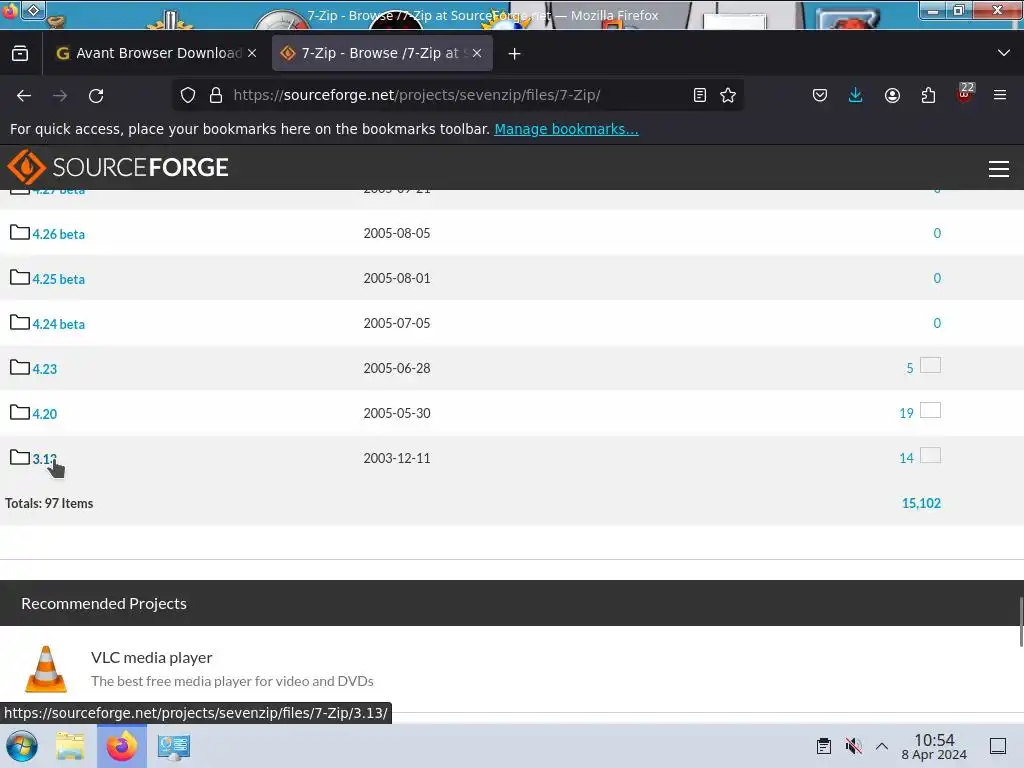The width and height of the screenshot is (1024, 768).
Task: Open the 4.25 beta folder
Action: [x=59, y=280]
